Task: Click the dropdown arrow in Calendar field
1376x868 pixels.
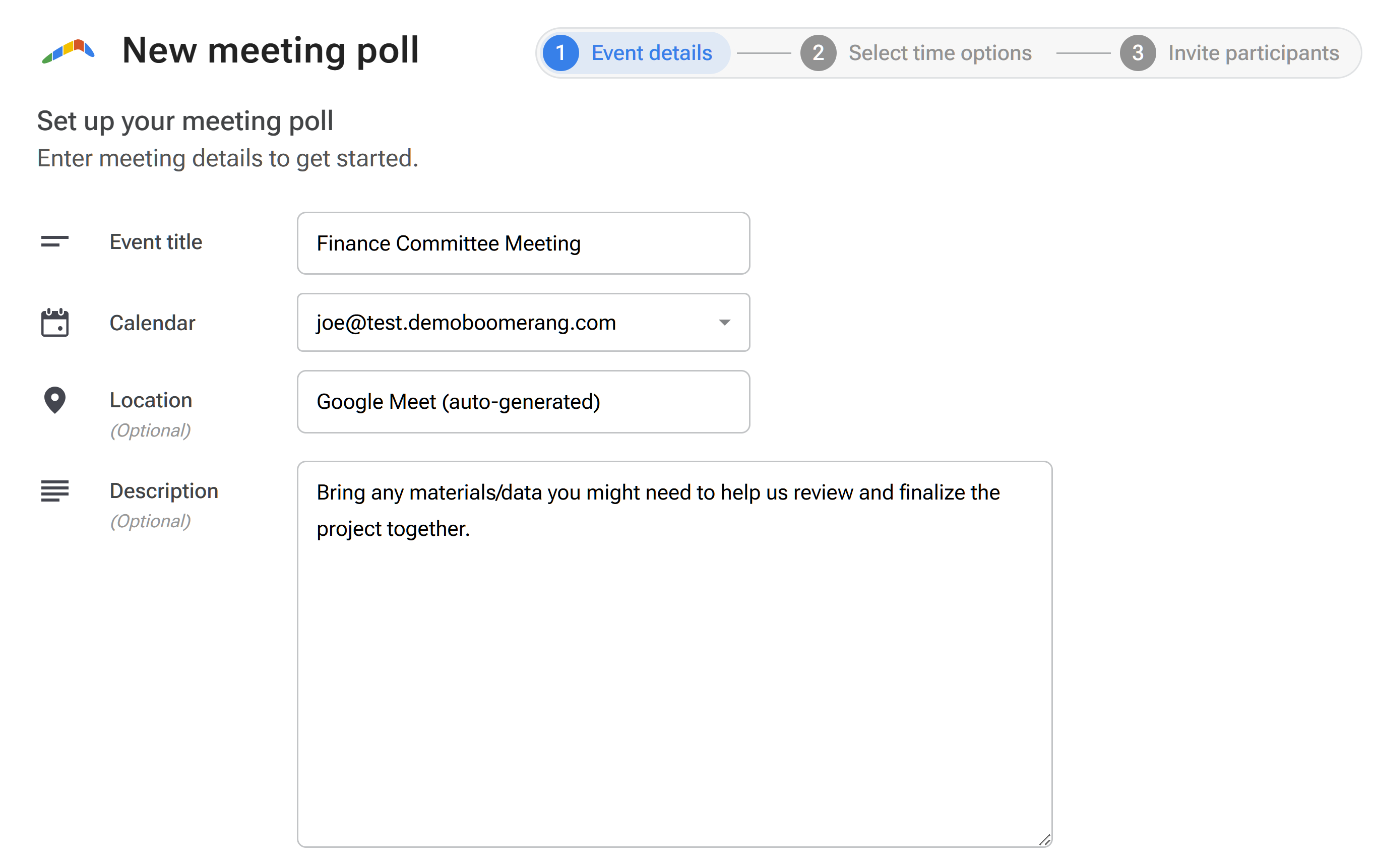Action: [724, 323]
